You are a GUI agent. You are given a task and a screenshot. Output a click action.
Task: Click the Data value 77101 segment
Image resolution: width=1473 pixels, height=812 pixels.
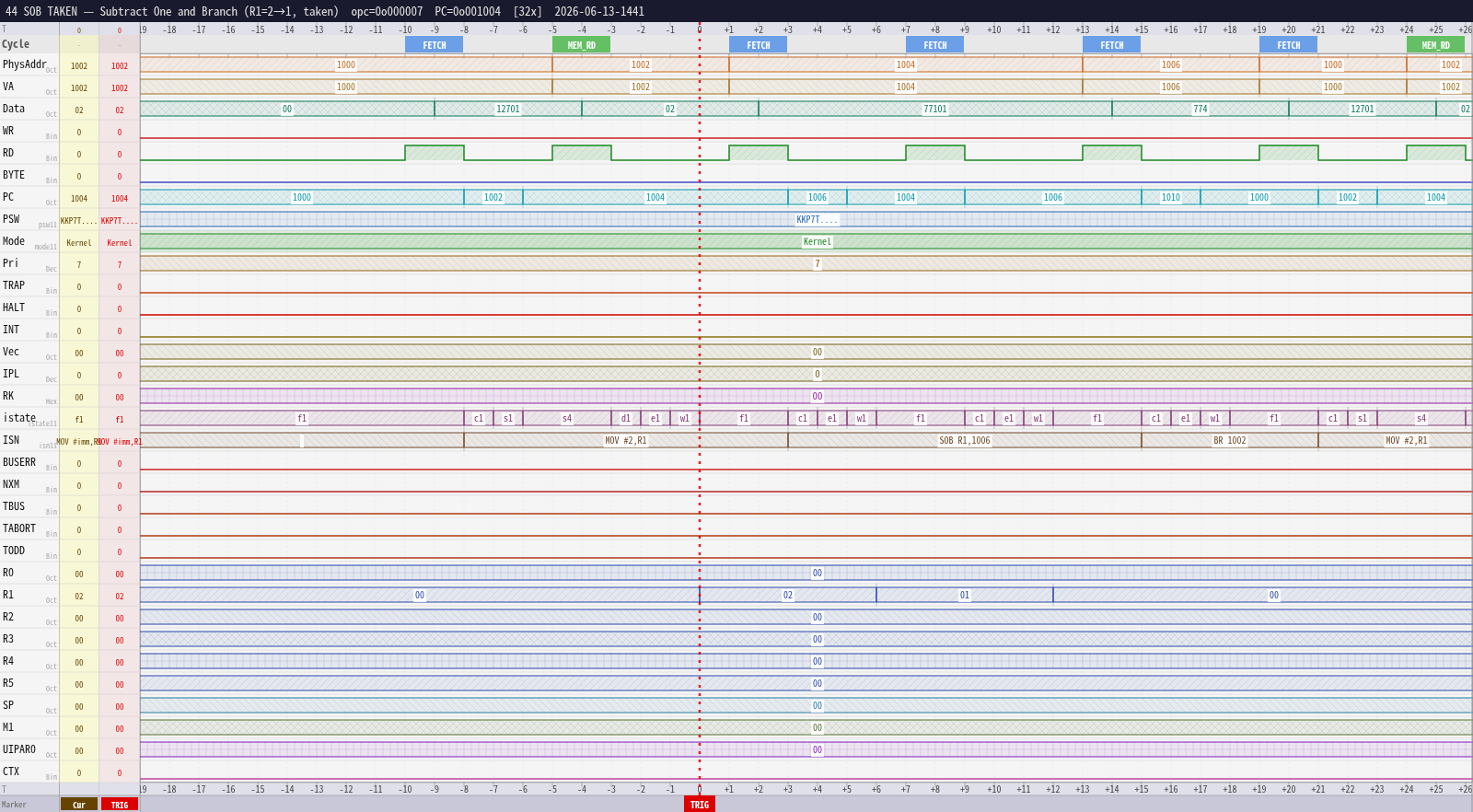935,110
